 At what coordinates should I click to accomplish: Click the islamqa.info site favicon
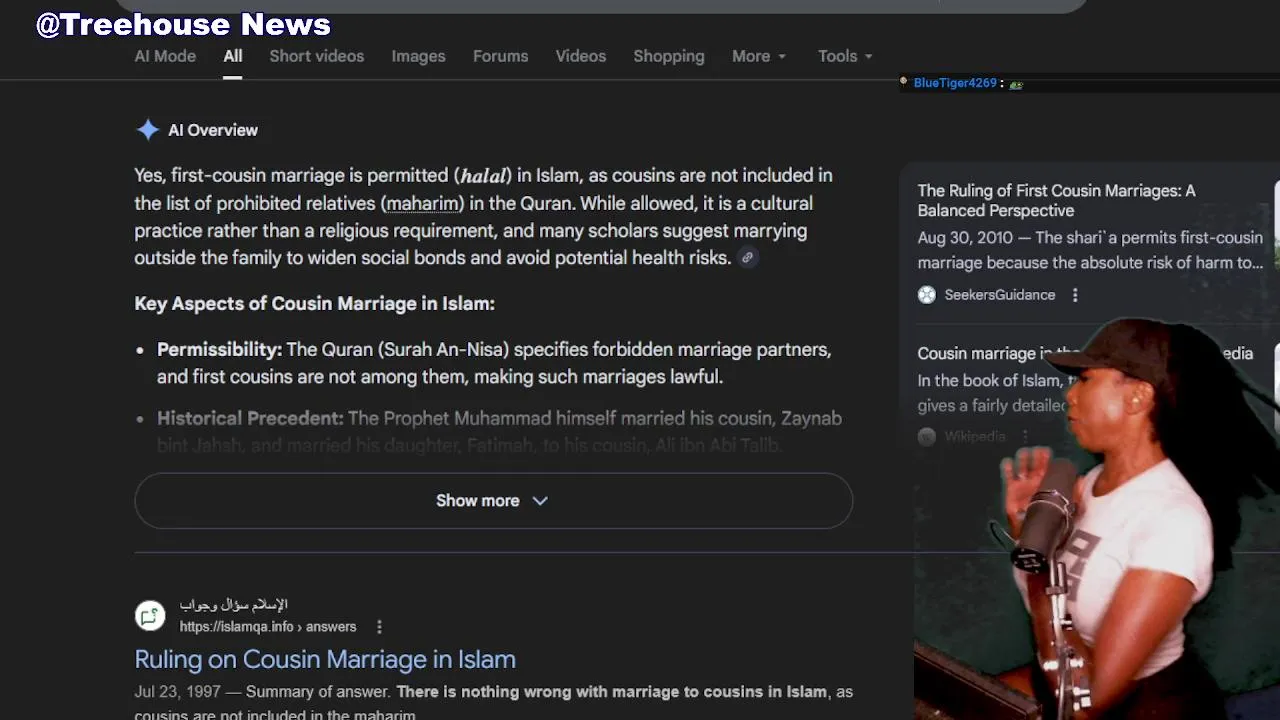[150, 616]
